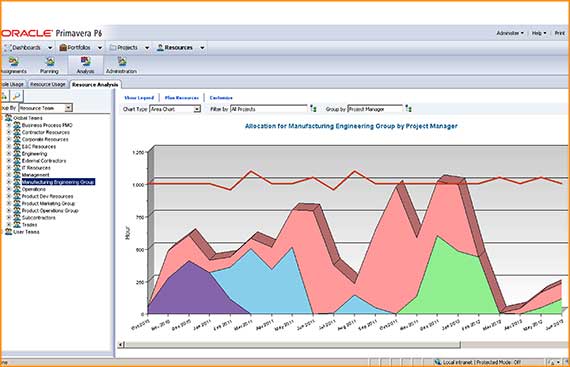Open the Chart Type Area Chart dropdown
Image resolution: width=570 pixels, height=367 pixels.
[x=197, y=109]
